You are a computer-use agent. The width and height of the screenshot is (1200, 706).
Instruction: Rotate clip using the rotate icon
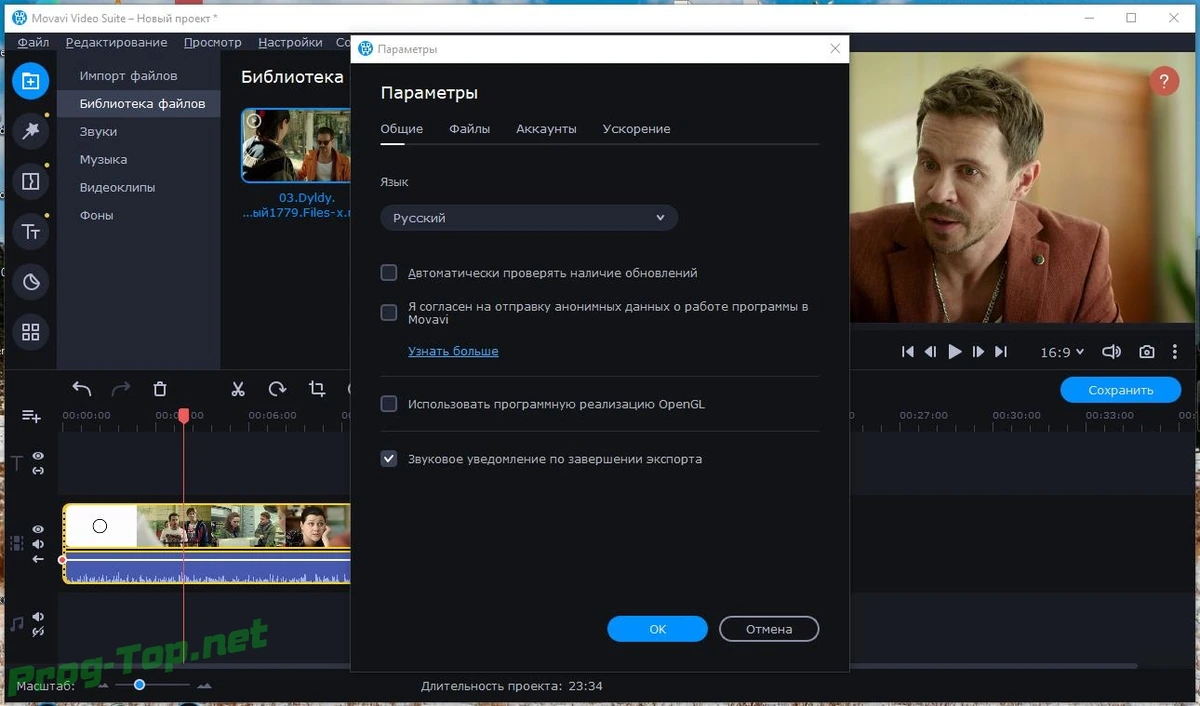pos(277,389)
